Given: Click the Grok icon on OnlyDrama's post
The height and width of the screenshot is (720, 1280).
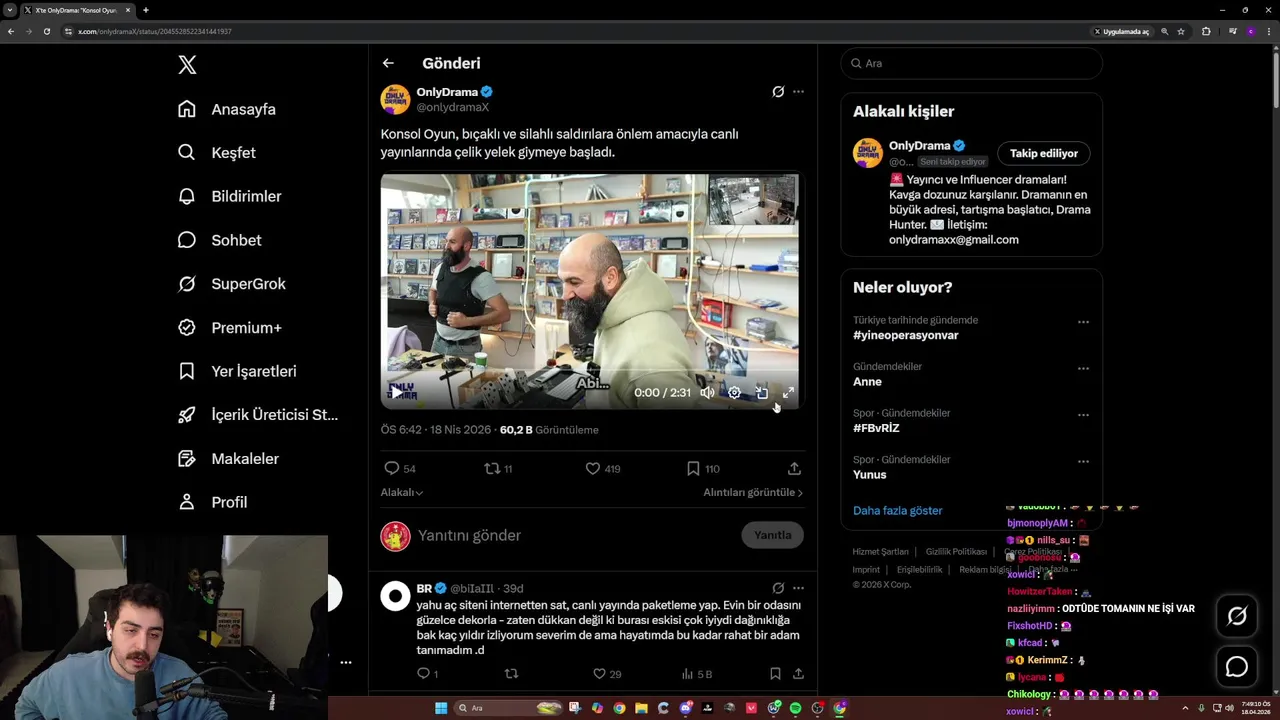Looking at the screenshot, I should point(778,91).
